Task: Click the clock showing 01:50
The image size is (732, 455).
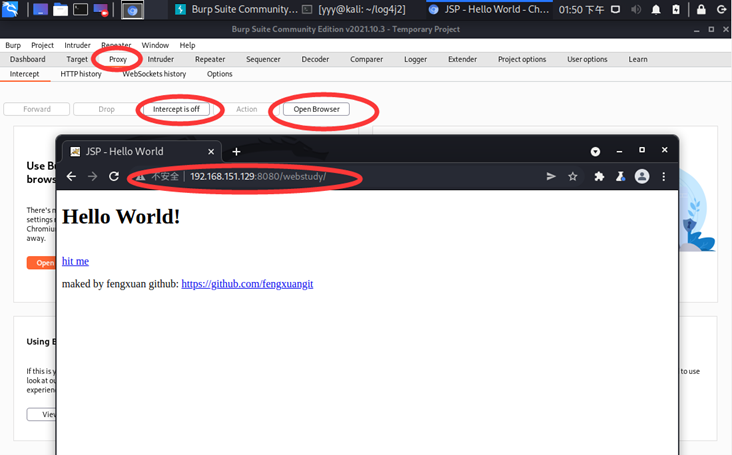Action: tap(581, 9)
